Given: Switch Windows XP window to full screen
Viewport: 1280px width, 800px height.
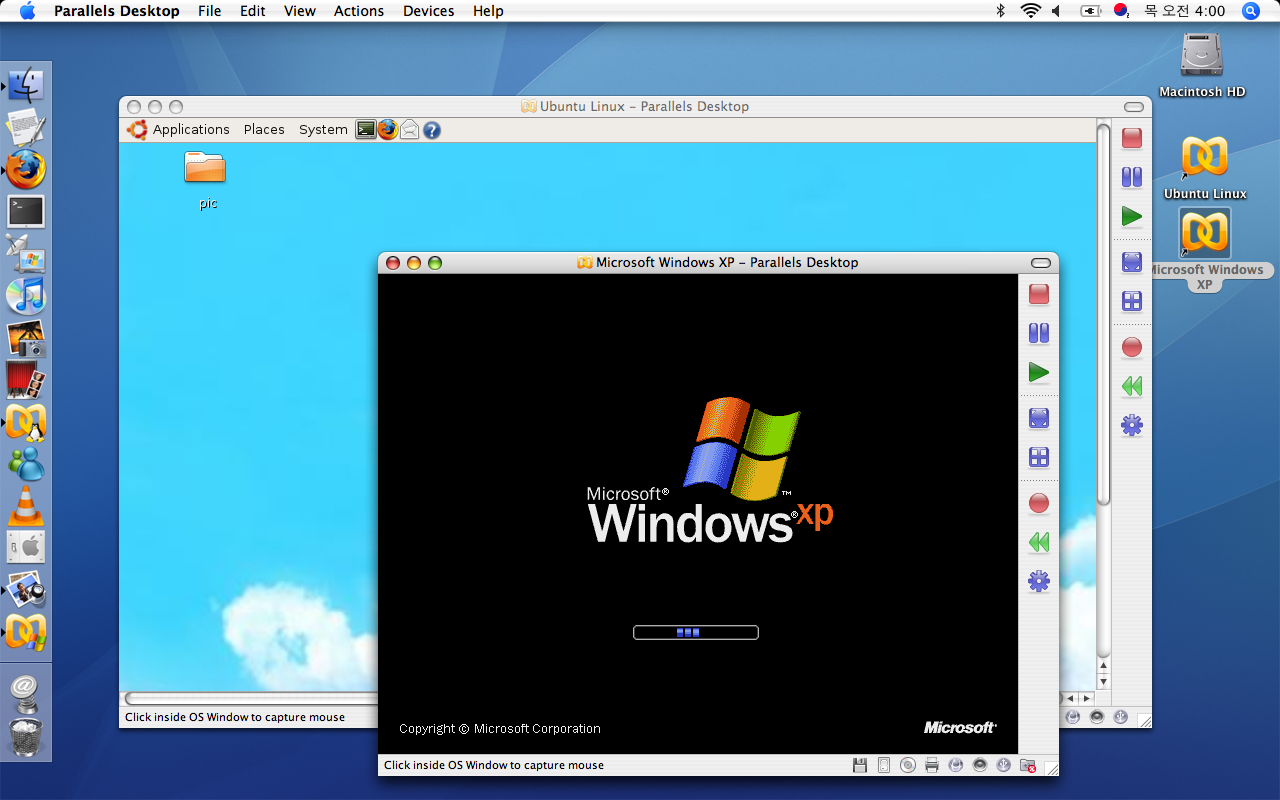Looking at the screenshot, I should click(x=1039, y=418).
